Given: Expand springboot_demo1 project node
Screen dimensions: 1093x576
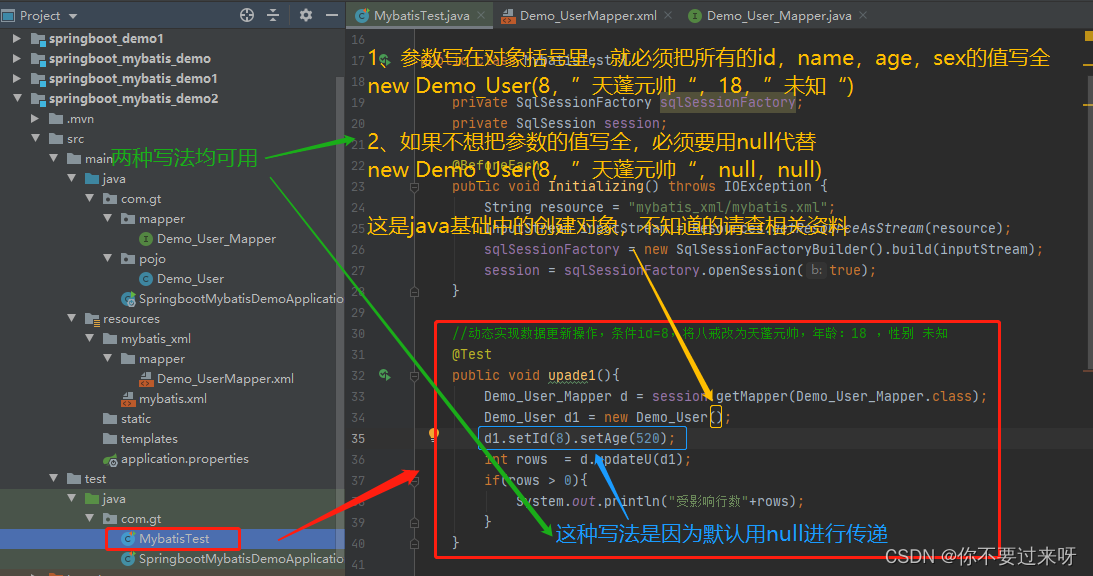Looking at the screenshot, I should click(17, 38).
